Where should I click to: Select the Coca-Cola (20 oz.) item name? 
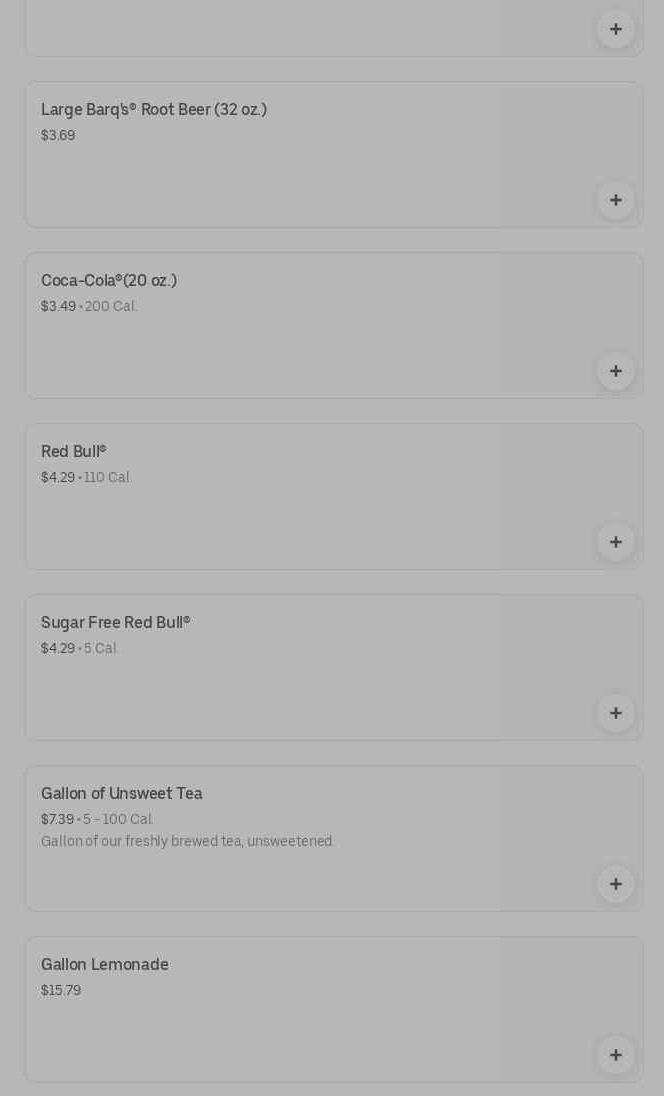109,281
